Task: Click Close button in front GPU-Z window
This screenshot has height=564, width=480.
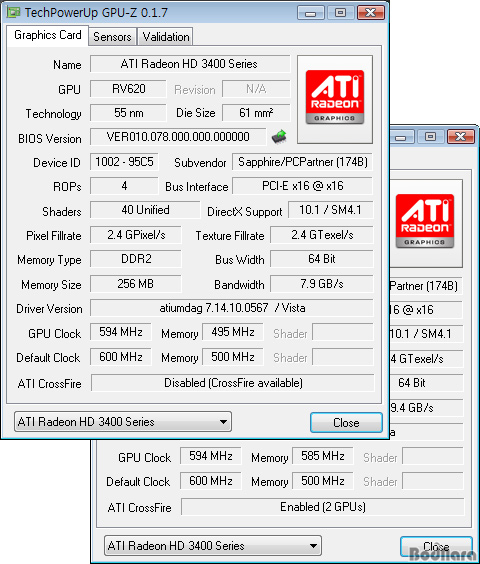Action: click(346, 423)
